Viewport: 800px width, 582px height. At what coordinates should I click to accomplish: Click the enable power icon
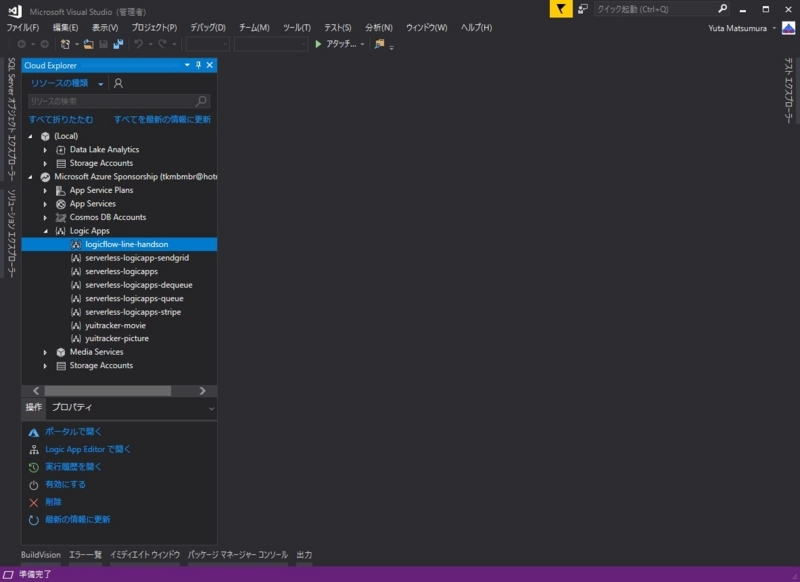point(34,485)
